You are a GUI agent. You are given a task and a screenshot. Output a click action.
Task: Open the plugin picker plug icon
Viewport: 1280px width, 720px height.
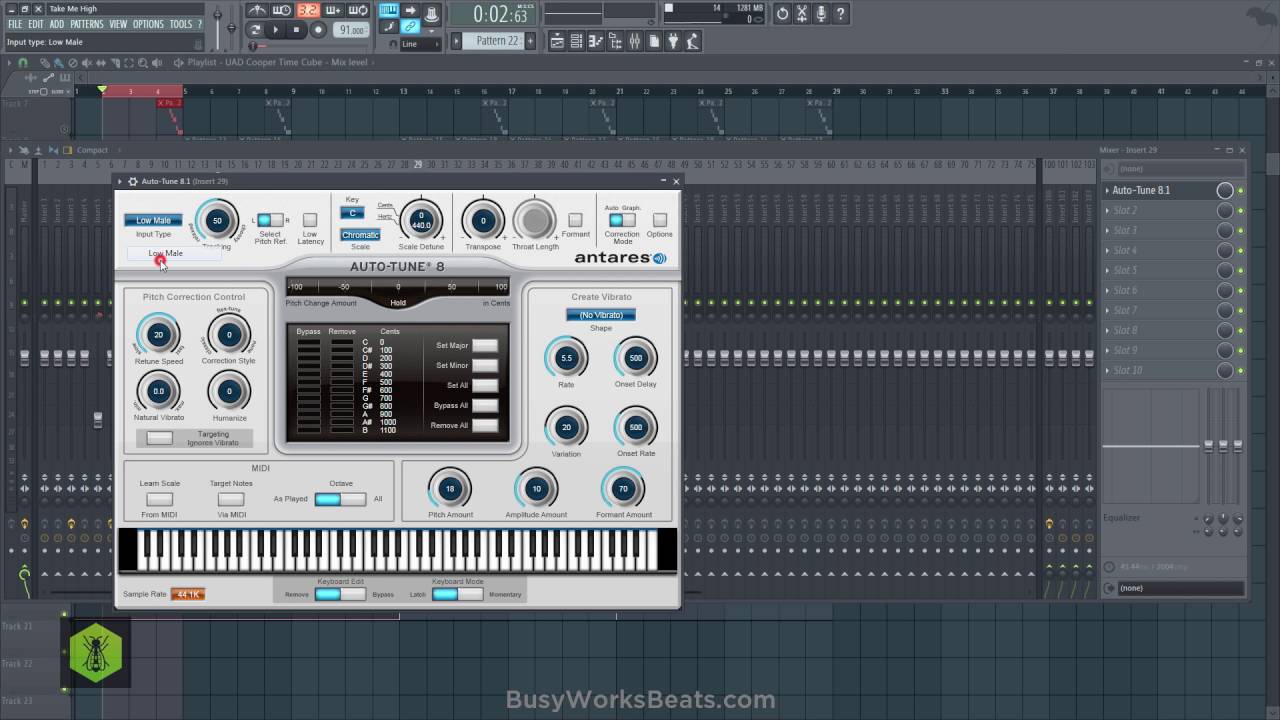pyautogui.click(x=673, y=42)
